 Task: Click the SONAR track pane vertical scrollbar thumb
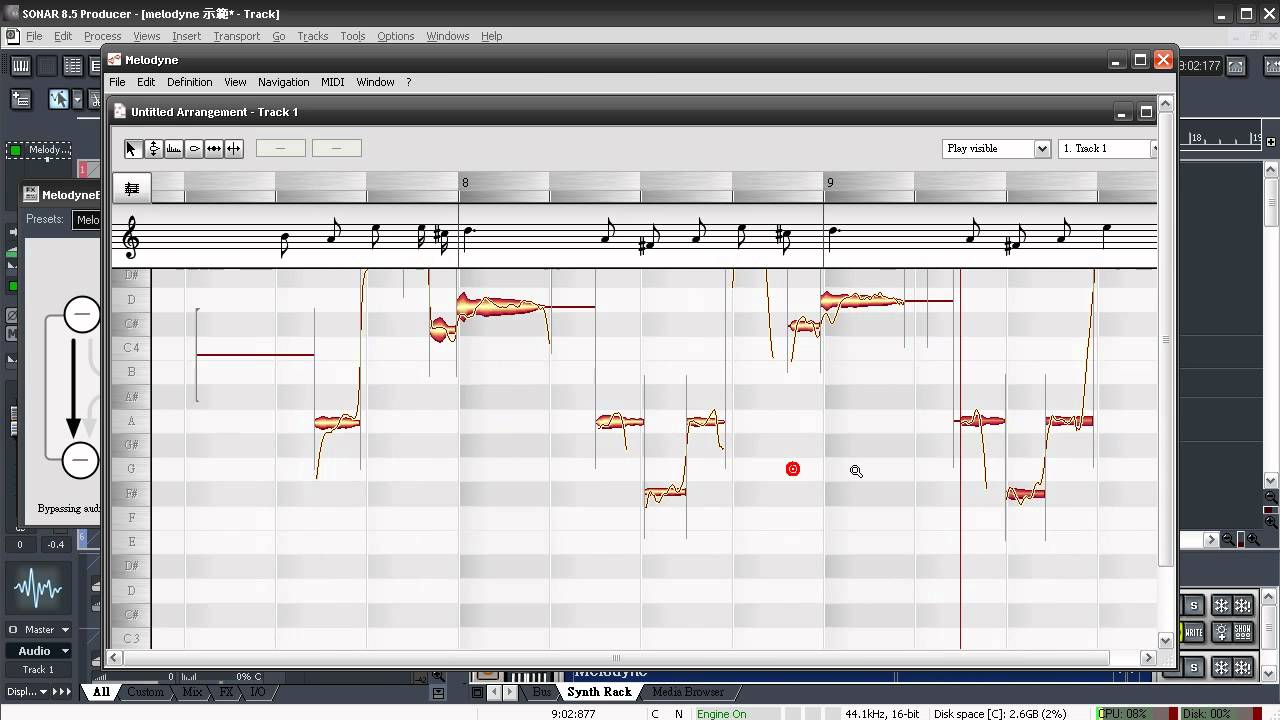[x=1272, y=202]
